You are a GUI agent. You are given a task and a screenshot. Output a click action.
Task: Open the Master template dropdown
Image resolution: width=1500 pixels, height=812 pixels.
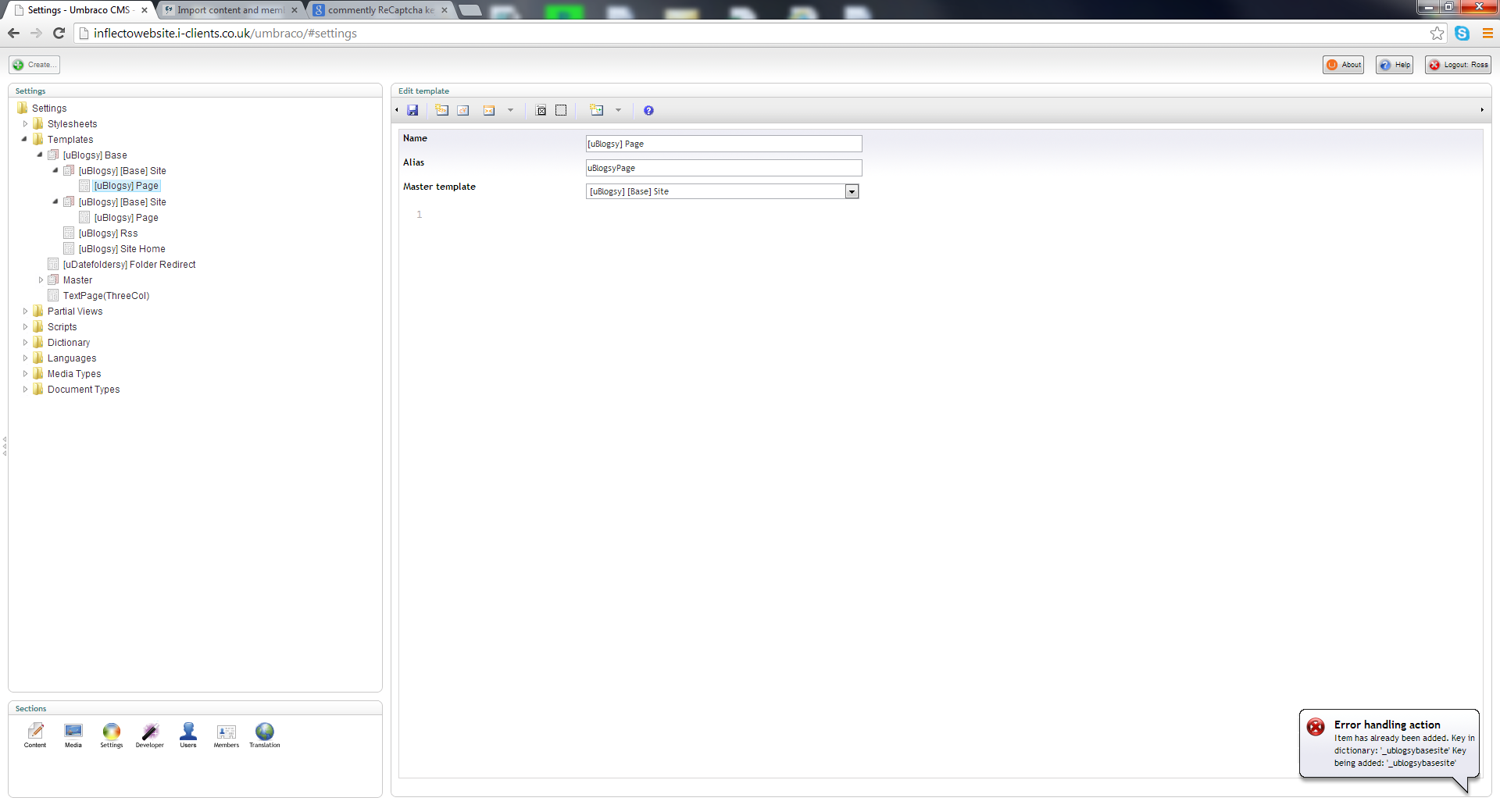click(852, 191)
